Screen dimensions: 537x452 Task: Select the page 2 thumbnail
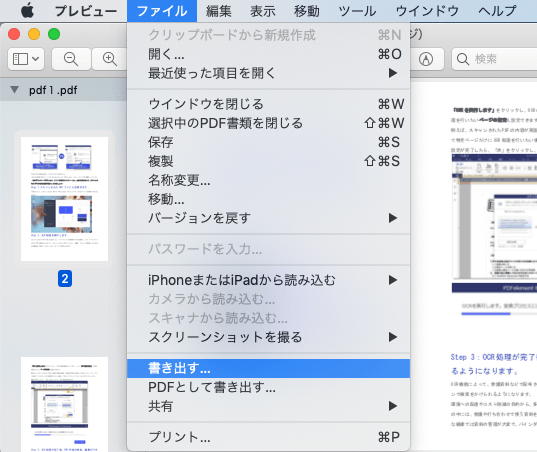(x=64, y=199)
